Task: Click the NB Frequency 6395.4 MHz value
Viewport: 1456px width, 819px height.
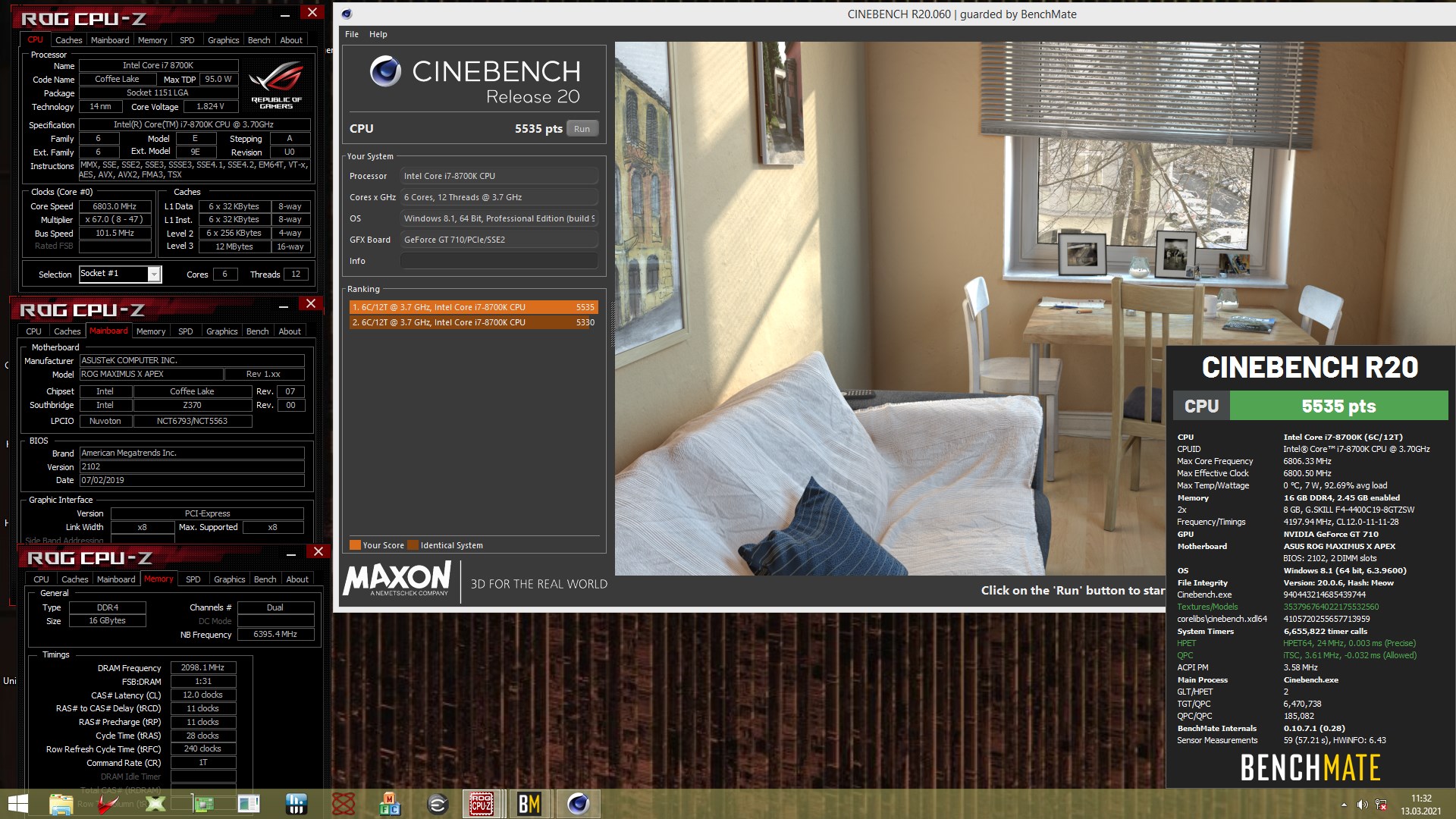Action: tap(275, 635)
